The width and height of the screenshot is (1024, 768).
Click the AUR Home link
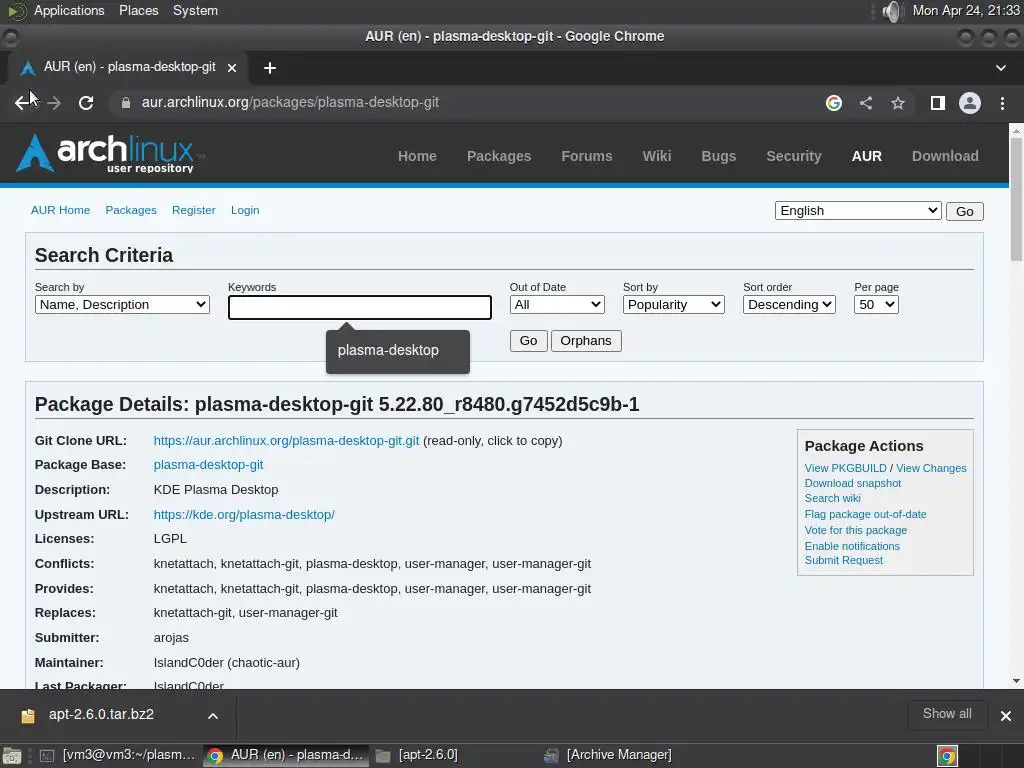coord(60,210)
